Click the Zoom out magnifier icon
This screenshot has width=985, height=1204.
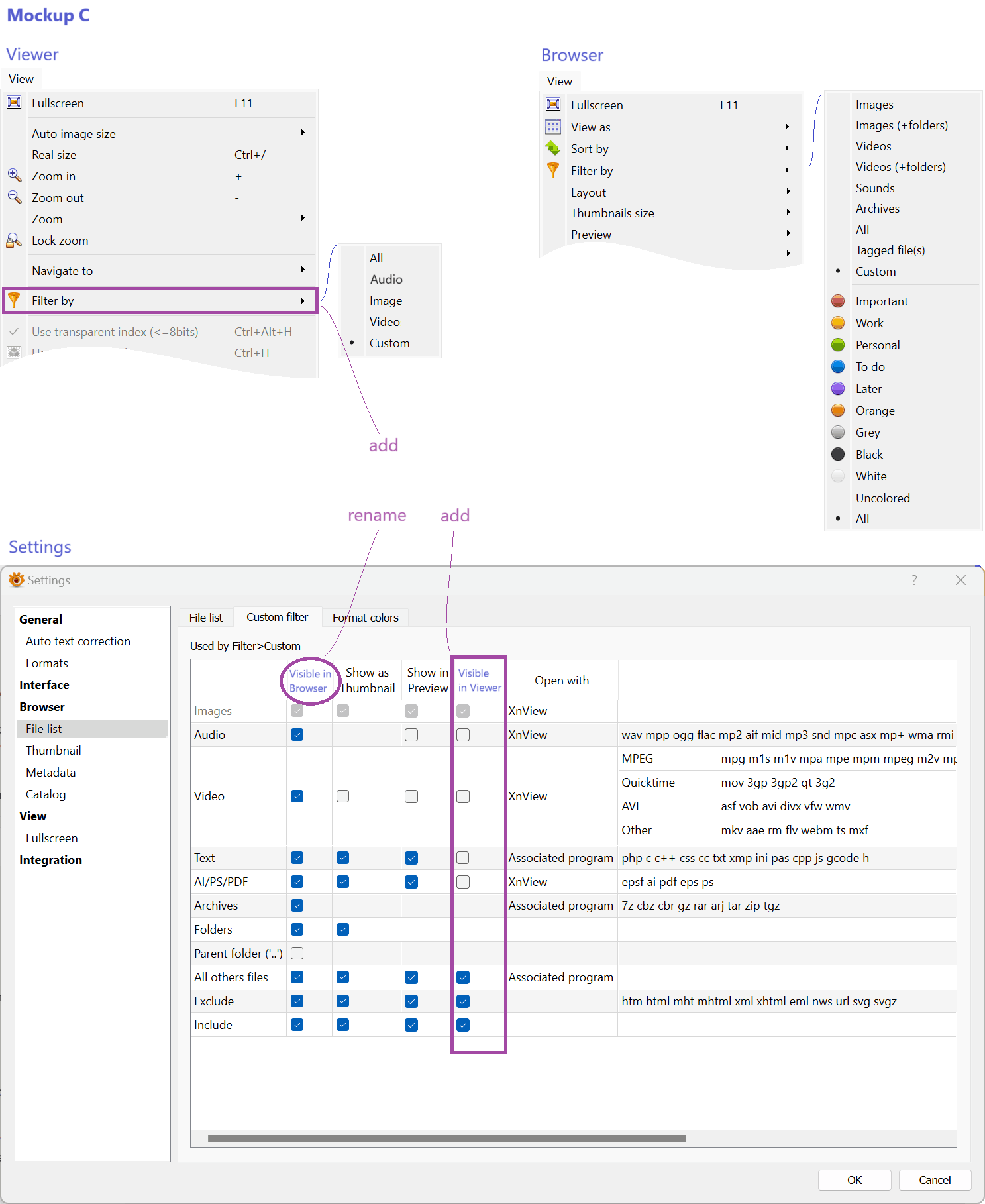(15, 197)
